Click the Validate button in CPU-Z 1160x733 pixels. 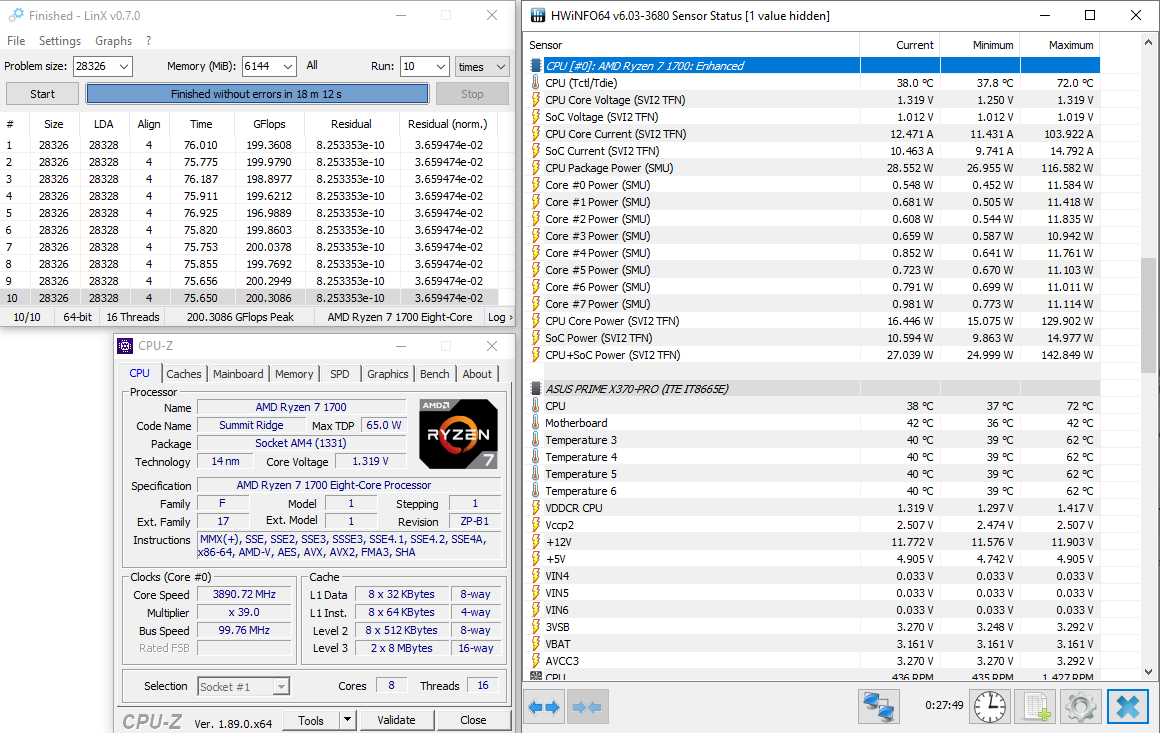click(x=396, y=720)
